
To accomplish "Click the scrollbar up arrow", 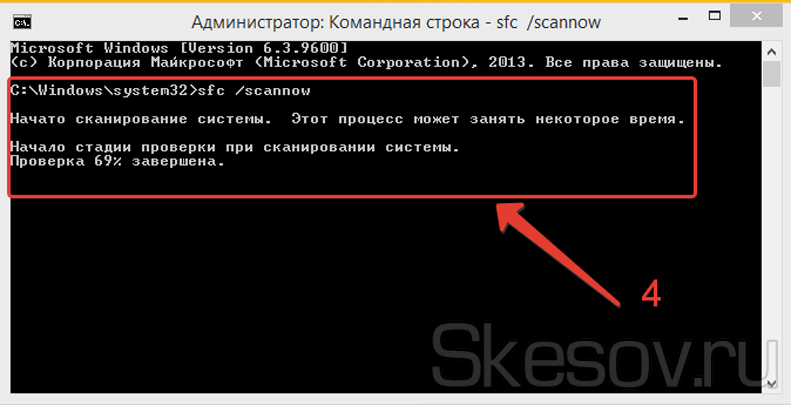I will (x=771, y=51).
